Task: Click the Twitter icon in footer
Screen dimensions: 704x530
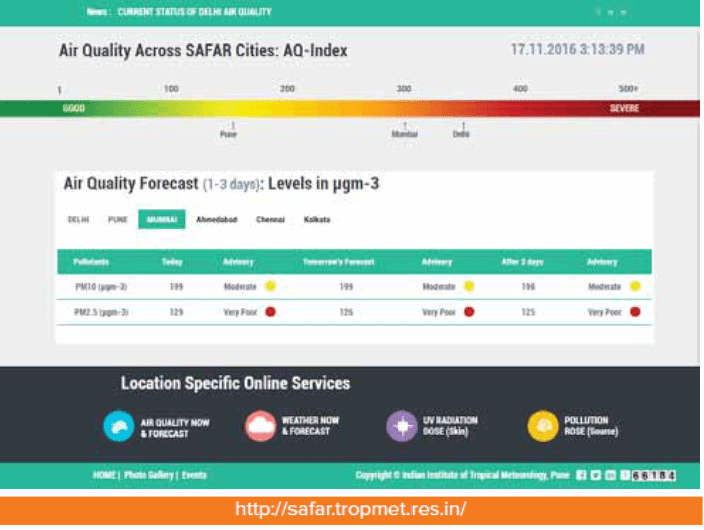Action: 596,475
